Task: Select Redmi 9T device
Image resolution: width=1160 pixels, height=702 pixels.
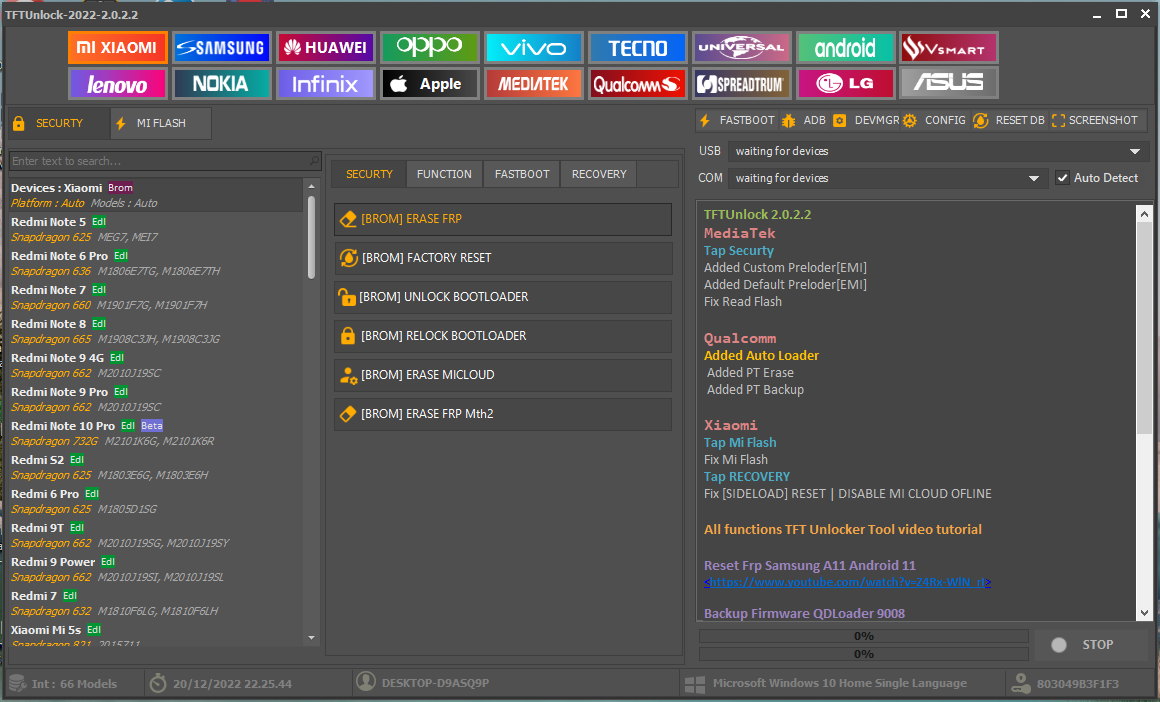Action: click(x=156, y=536)
